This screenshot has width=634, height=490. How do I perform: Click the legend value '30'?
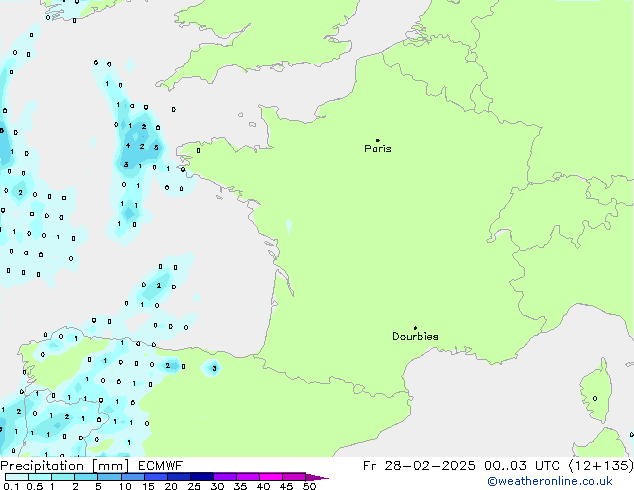click(217, 486)
